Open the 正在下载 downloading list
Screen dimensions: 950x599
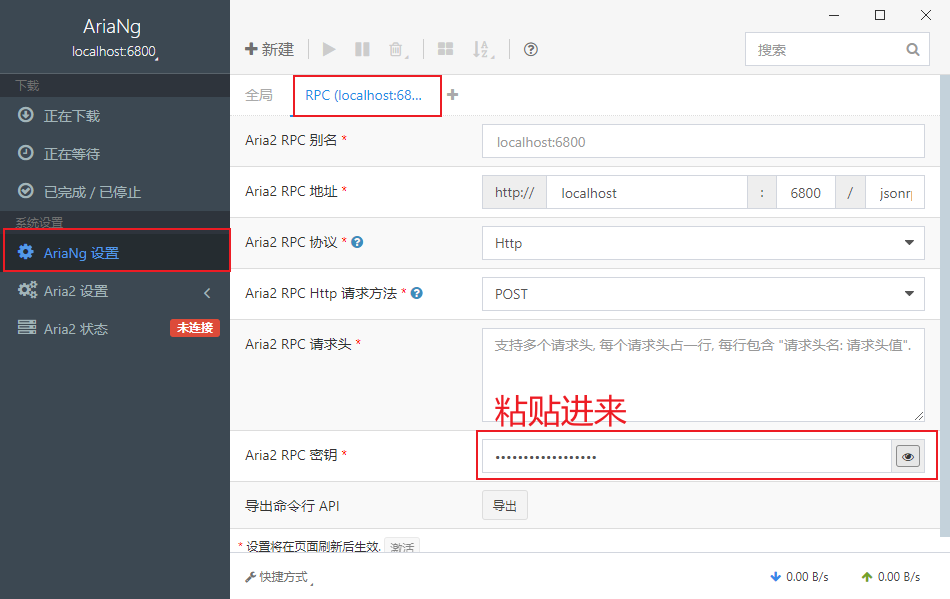pos(115,115)
